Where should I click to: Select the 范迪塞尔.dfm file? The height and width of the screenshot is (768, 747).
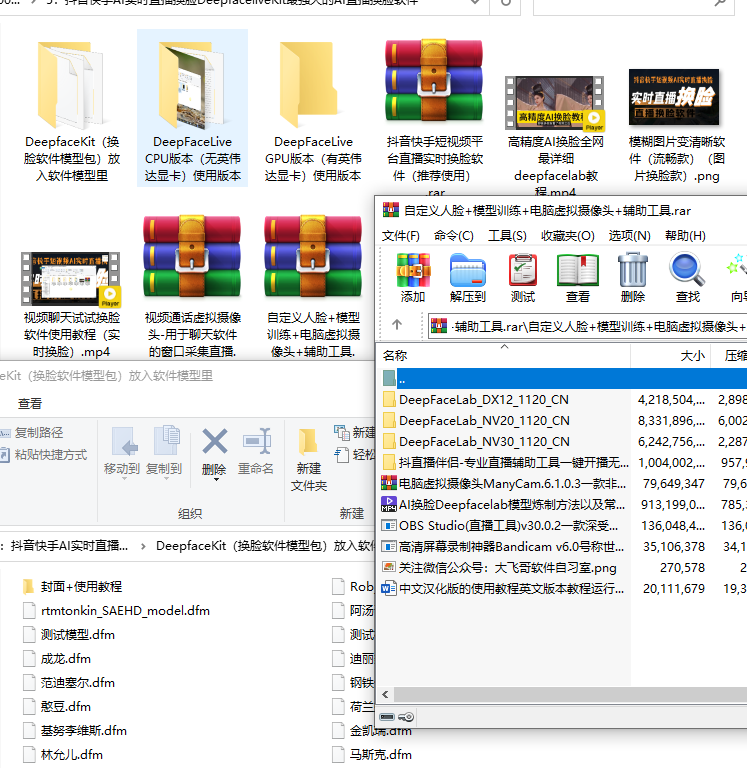69,683
